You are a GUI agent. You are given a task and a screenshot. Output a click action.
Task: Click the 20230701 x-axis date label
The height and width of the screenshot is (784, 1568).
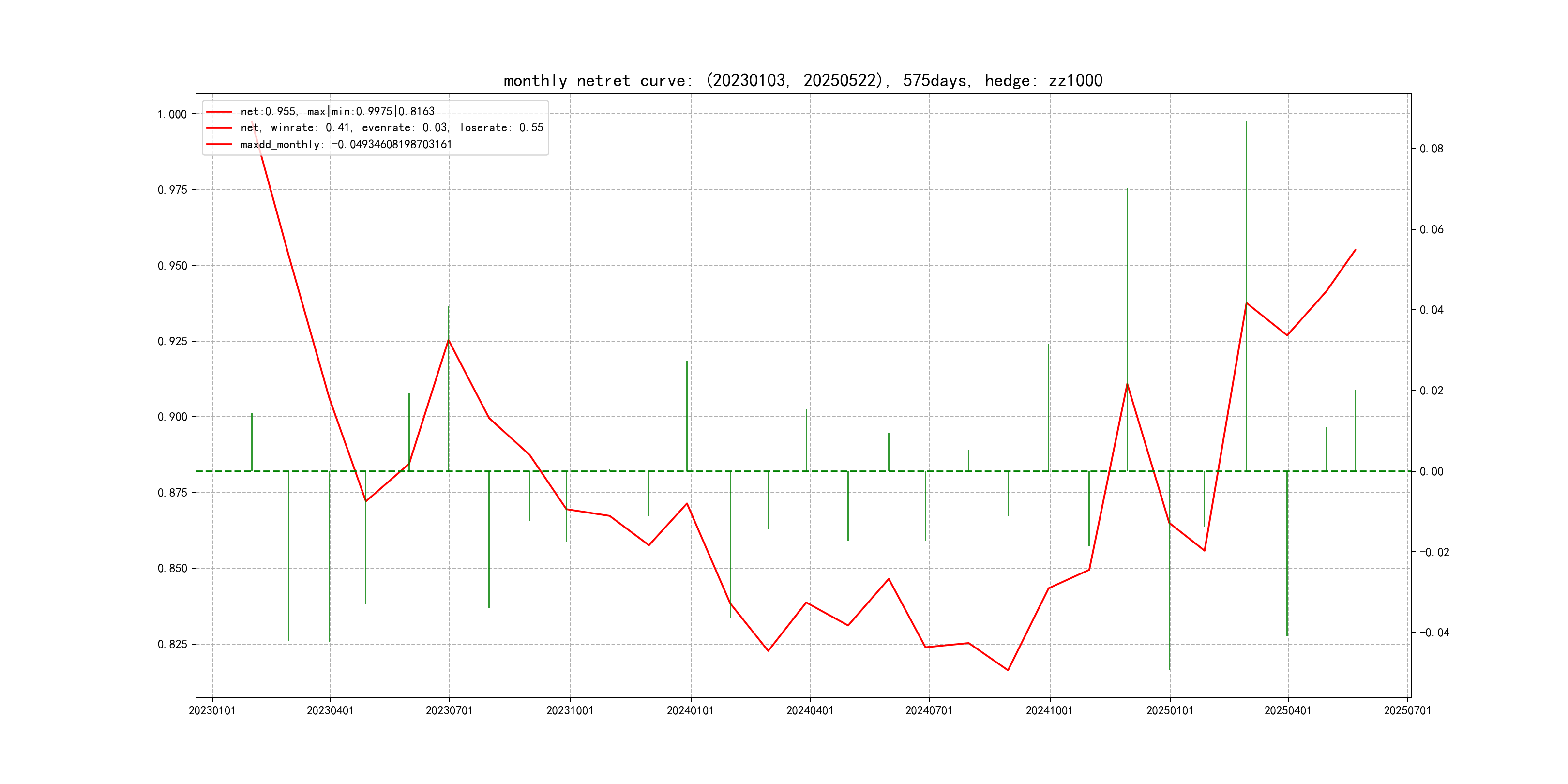449,710
